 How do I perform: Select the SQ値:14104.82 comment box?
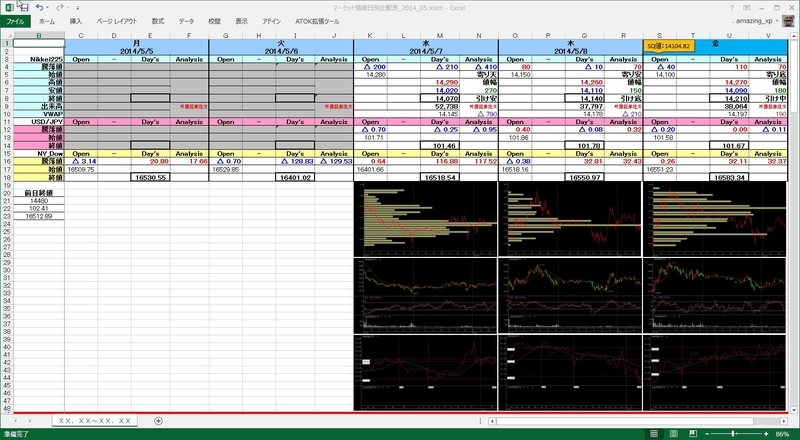[668, 46]
